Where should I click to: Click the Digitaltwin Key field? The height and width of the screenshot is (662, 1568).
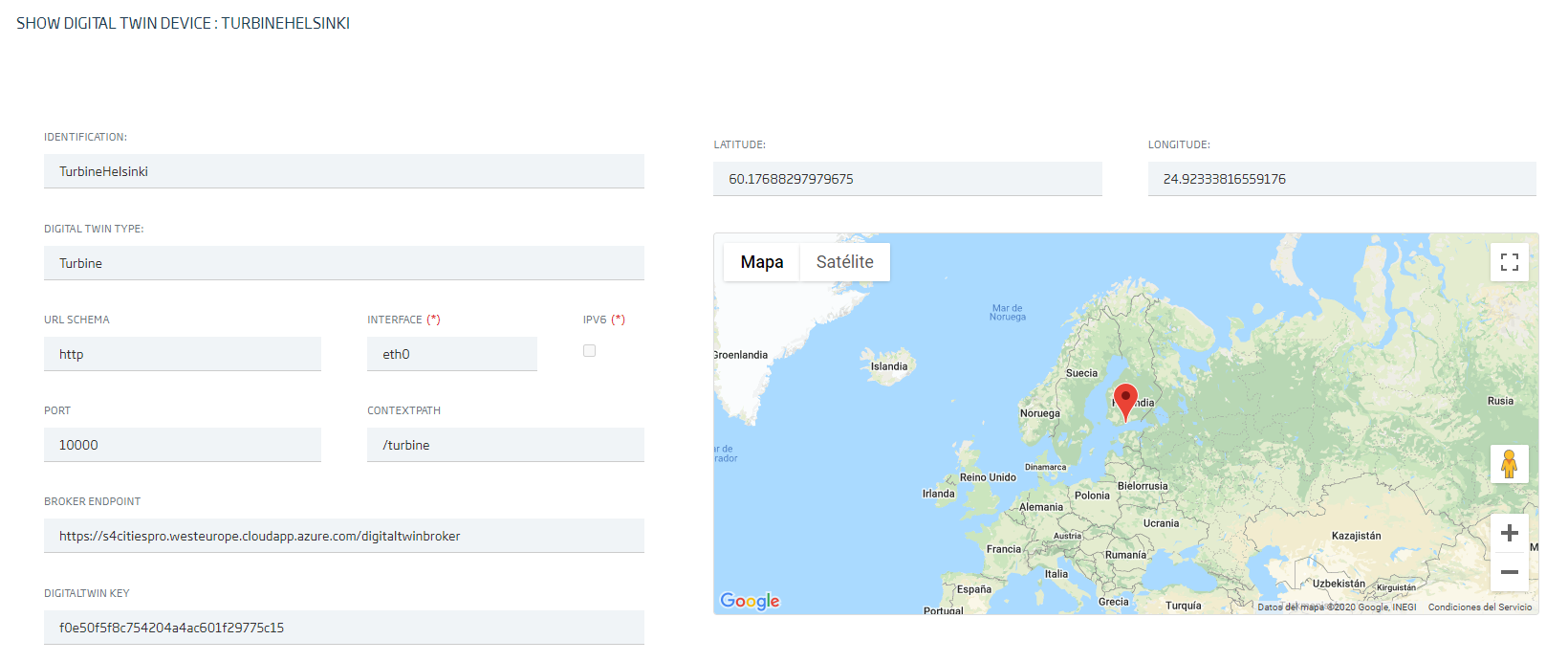point(343,628)
